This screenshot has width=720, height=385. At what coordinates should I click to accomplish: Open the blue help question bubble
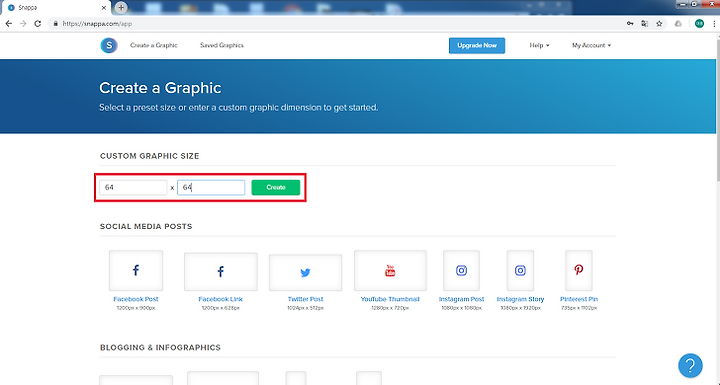(690, 365)
